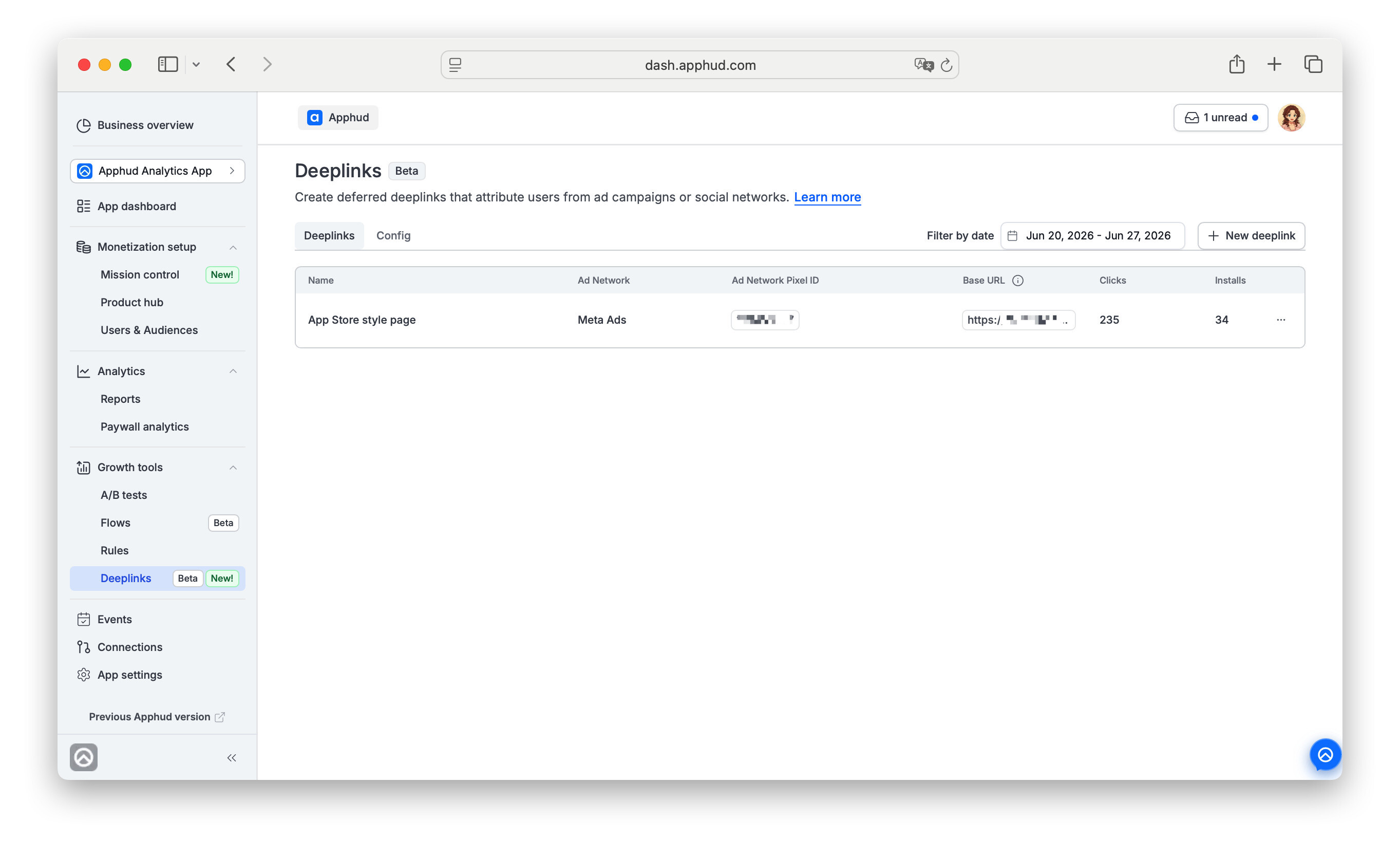
Task: Open Previous Apphud version link
Action: 157,717
